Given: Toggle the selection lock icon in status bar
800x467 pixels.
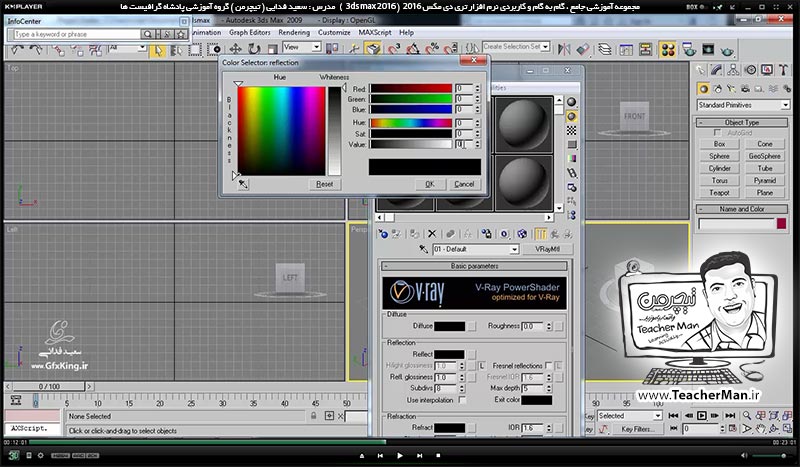Looking at the screenshot, I should tap(313, 416).
